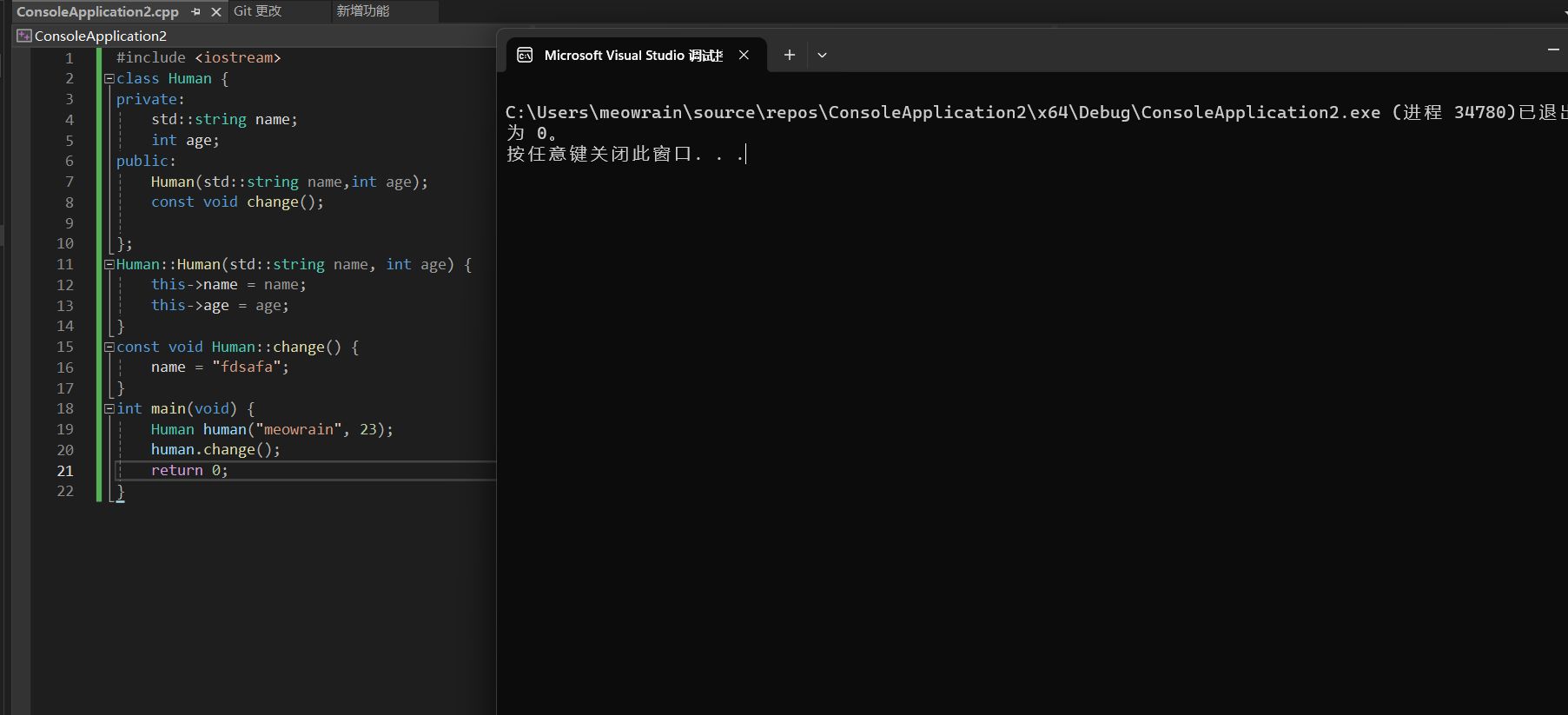Select the Microsoft Visual Studio console tab
Image resolution: width=1568 pixels, height=715 pixels.
click(632, 56)
